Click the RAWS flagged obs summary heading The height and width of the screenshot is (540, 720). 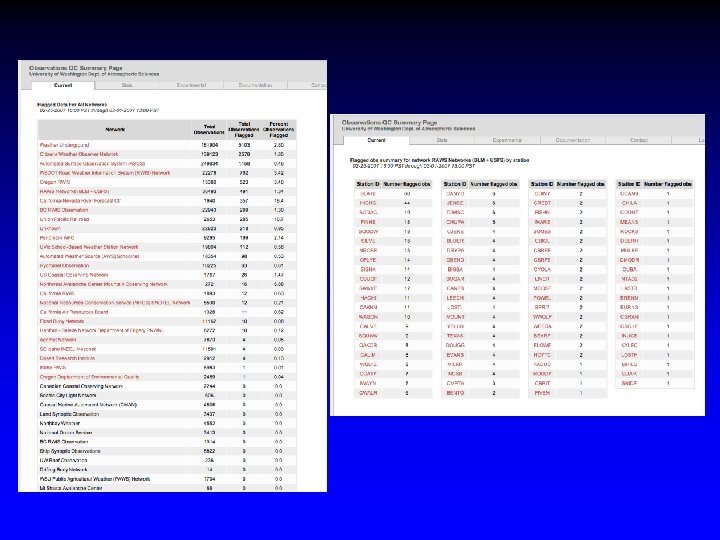pyautogui.click(x=439, y=160)
